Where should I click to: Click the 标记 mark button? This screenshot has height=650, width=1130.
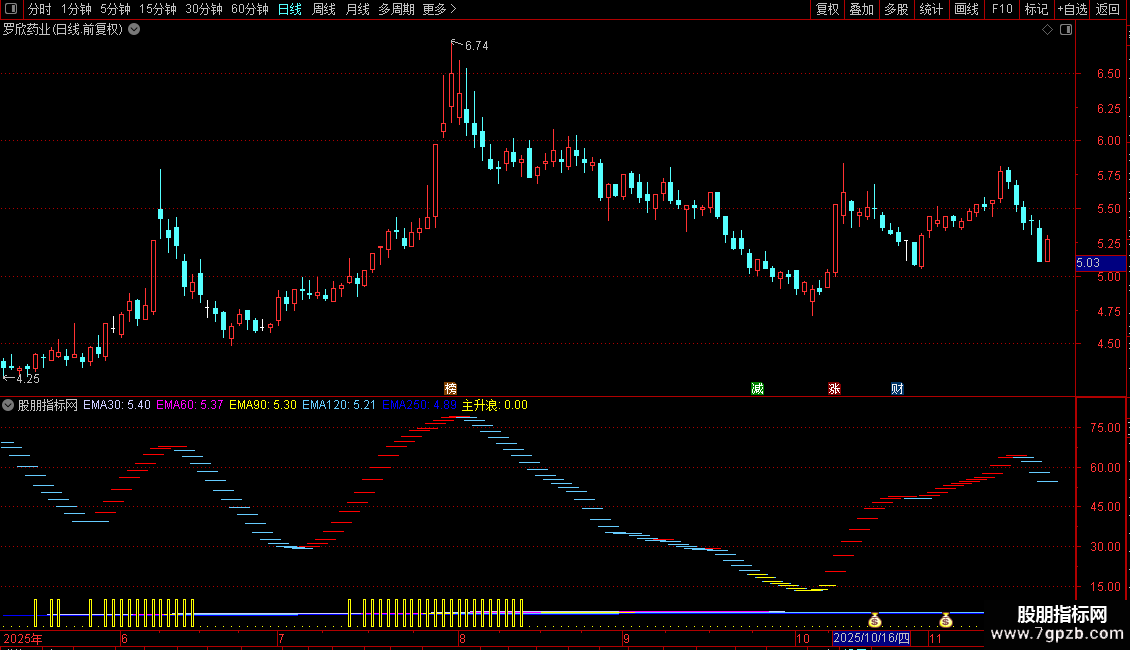point(1036,9)
